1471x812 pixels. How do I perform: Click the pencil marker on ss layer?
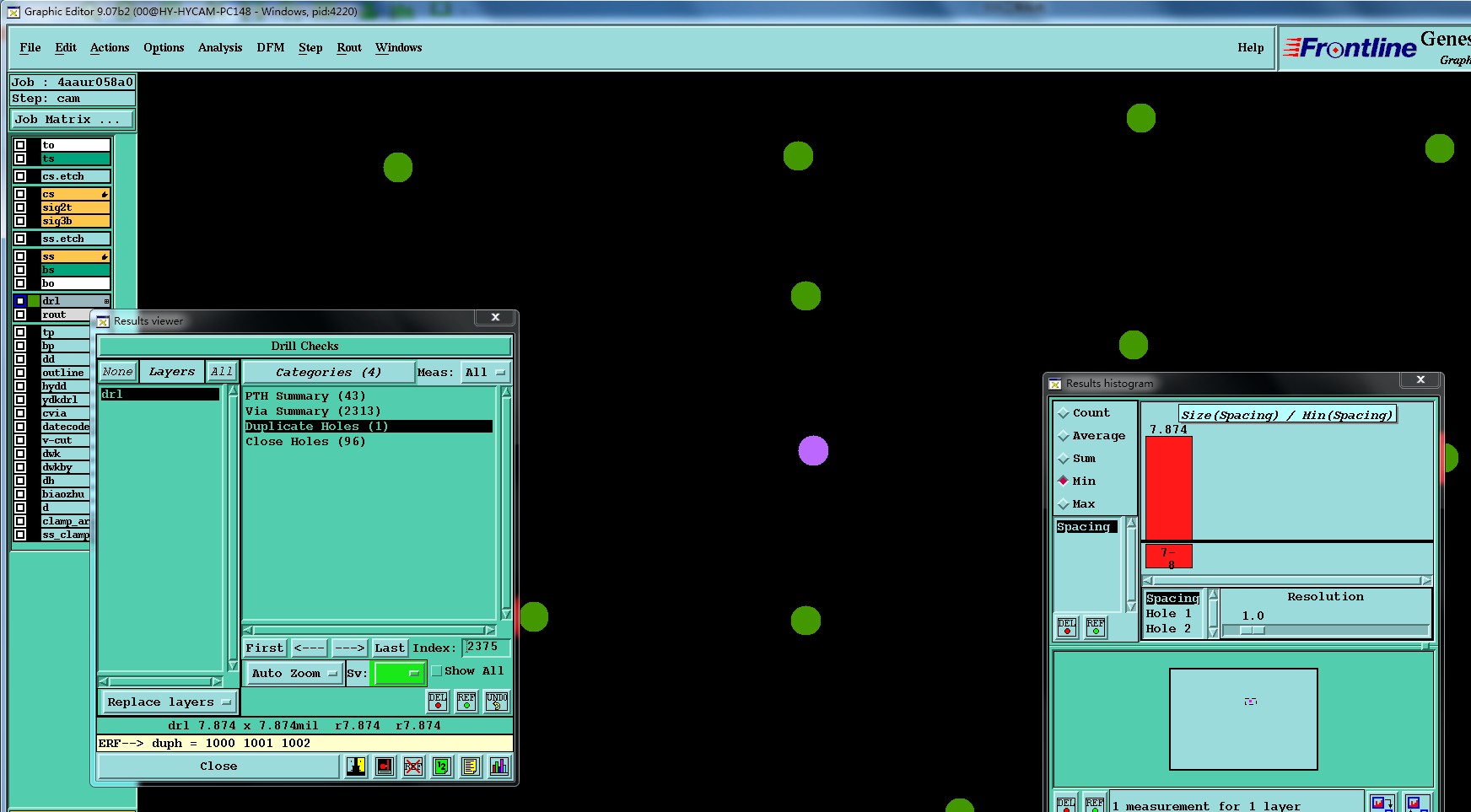[105, 256]
